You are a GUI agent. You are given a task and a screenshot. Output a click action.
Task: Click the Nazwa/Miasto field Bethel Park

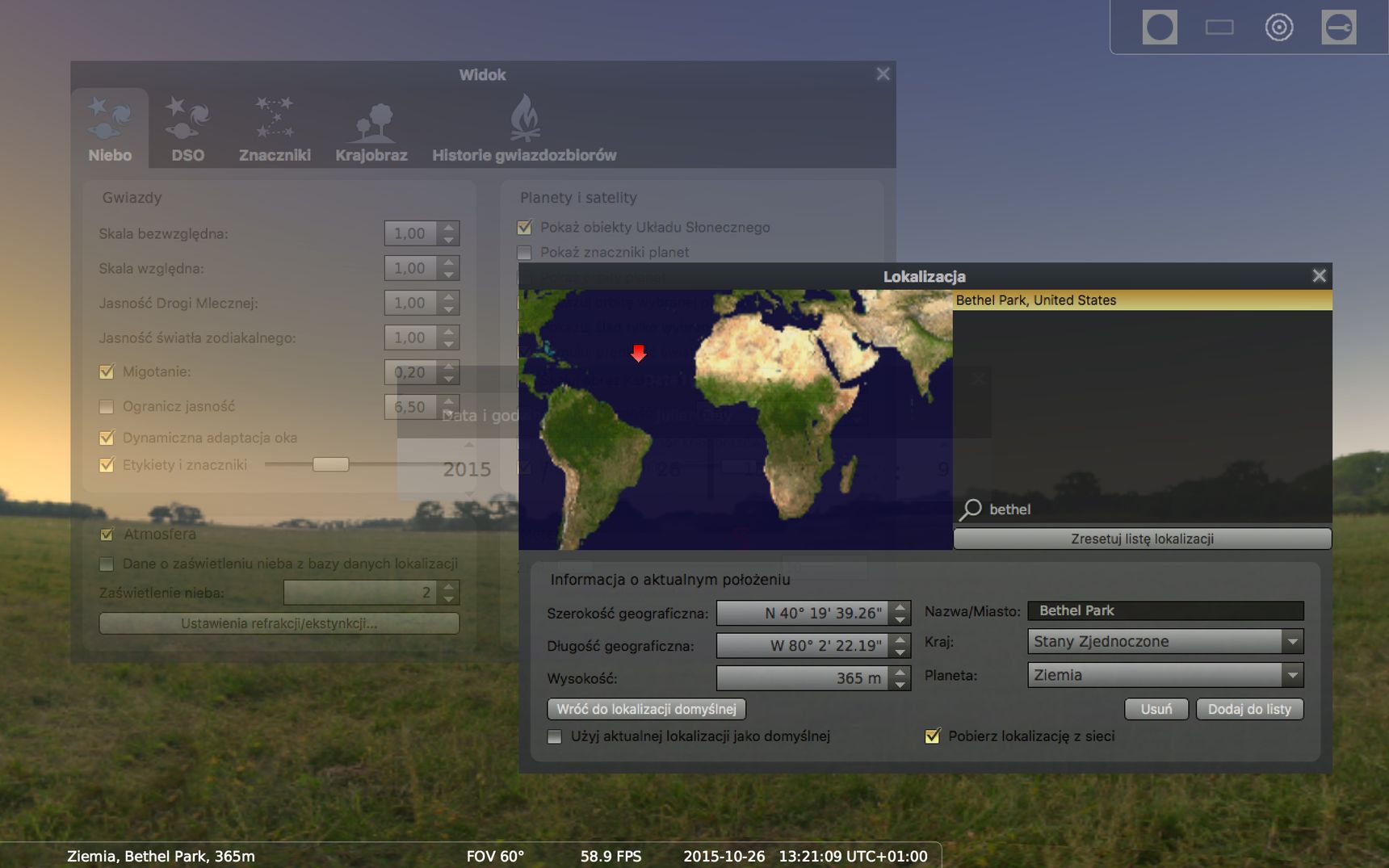coord(1165,611)
